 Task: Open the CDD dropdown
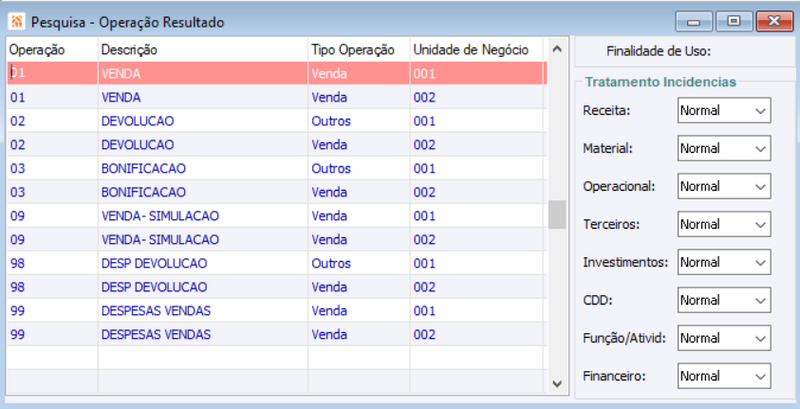(724, 300)
